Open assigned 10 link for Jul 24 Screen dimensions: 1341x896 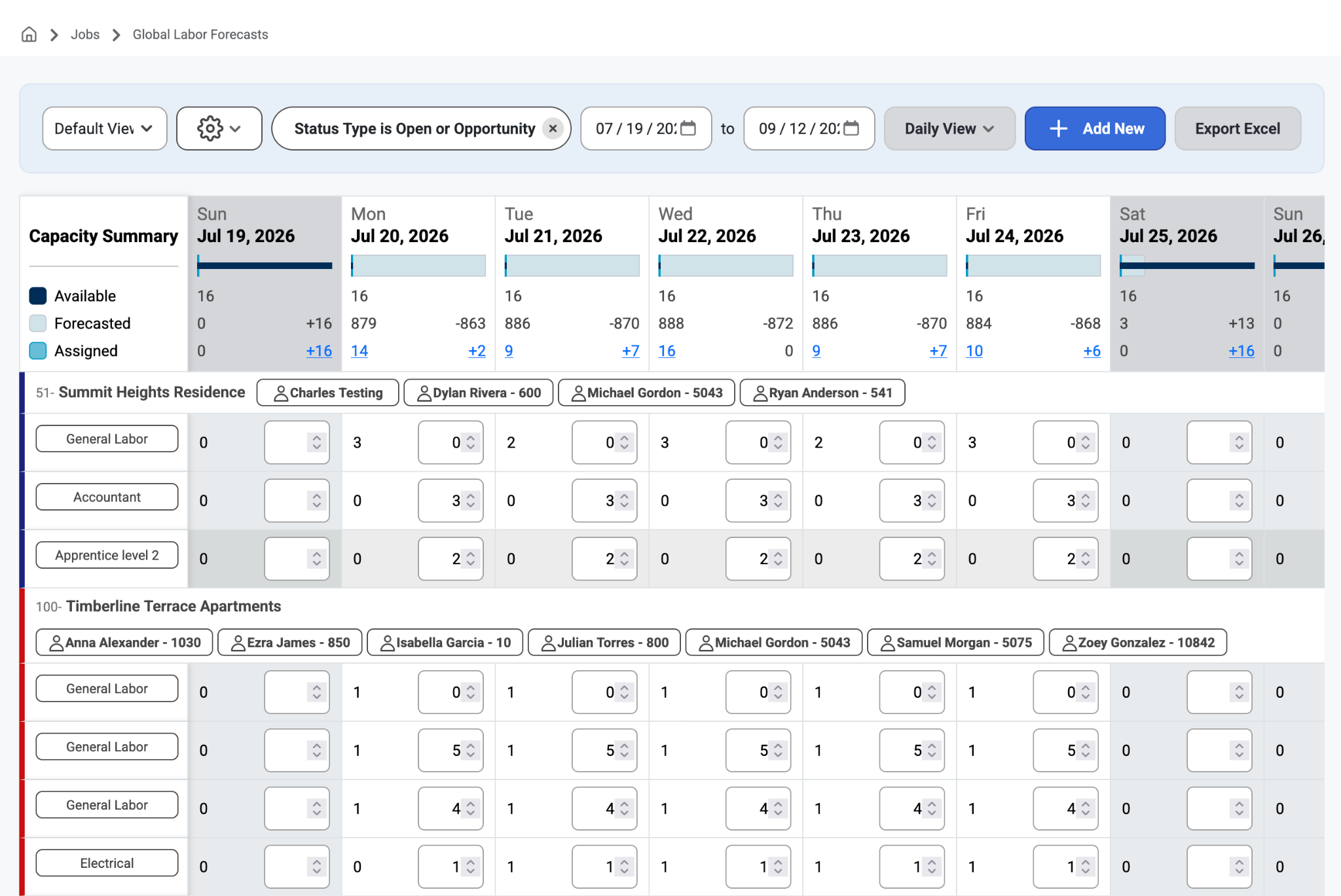coord(974,351)
